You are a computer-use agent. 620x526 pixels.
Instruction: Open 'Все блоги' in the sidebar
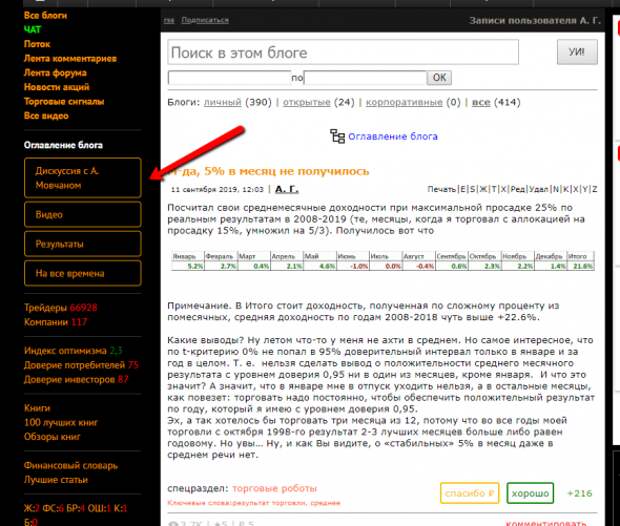click(45, 15)
